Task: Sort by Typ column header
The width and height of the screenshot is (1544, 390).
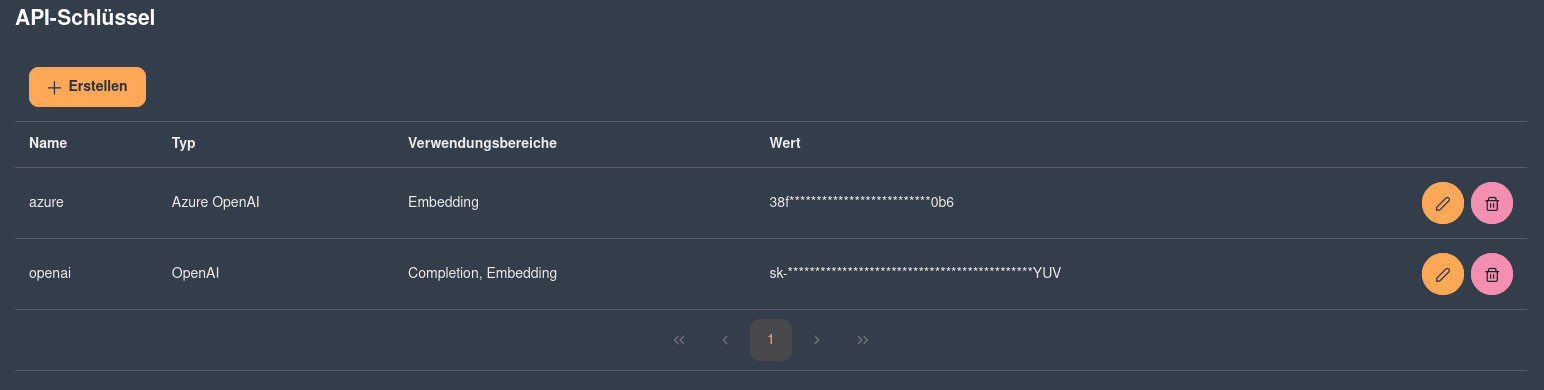Action: tap(183, 143)
